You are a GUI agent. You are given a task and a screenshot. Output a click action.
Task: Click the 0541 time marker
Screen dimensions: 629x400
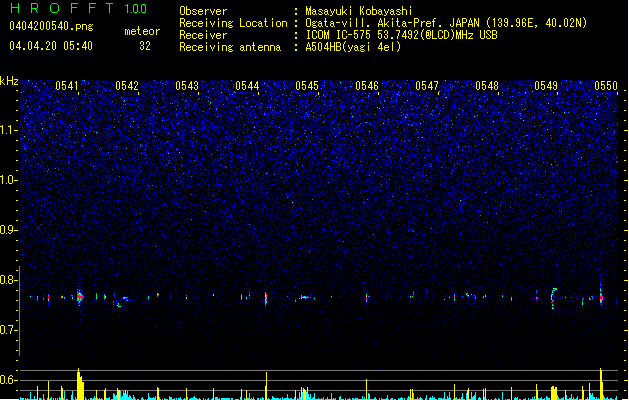67,86
